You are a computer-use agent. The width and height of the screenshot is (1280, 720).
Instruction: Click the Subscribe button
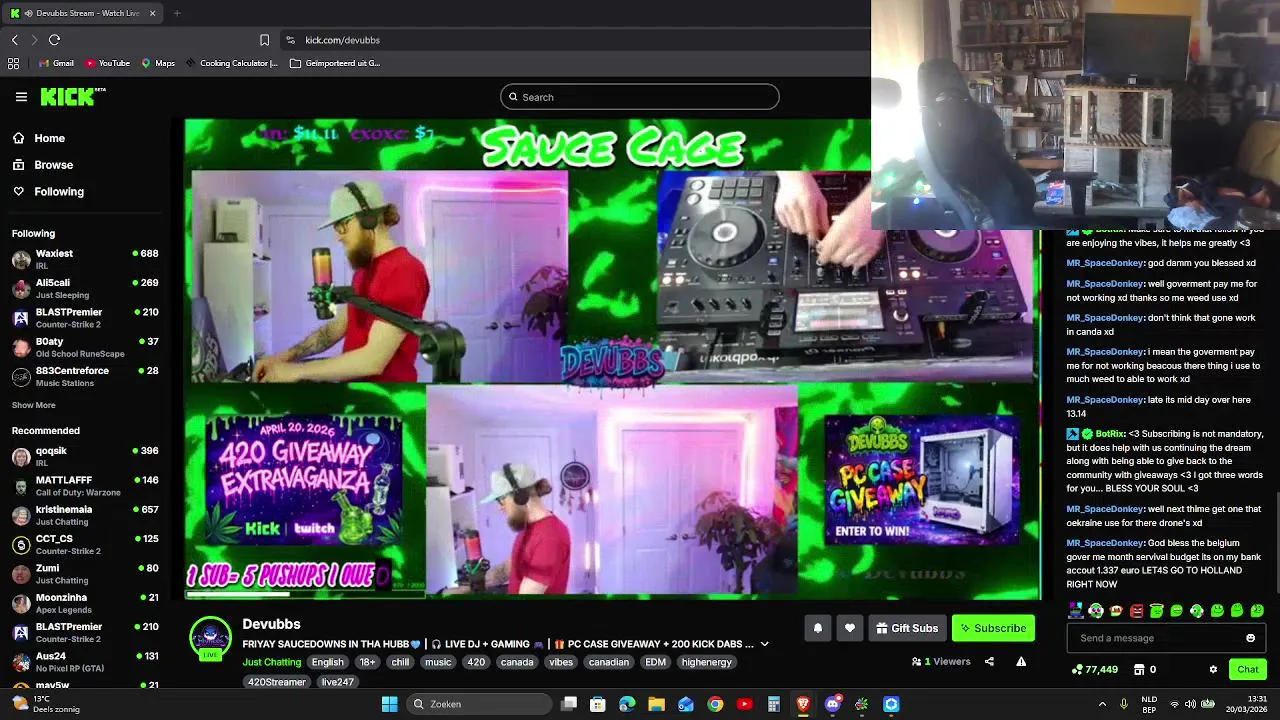(x=993, y=628)
